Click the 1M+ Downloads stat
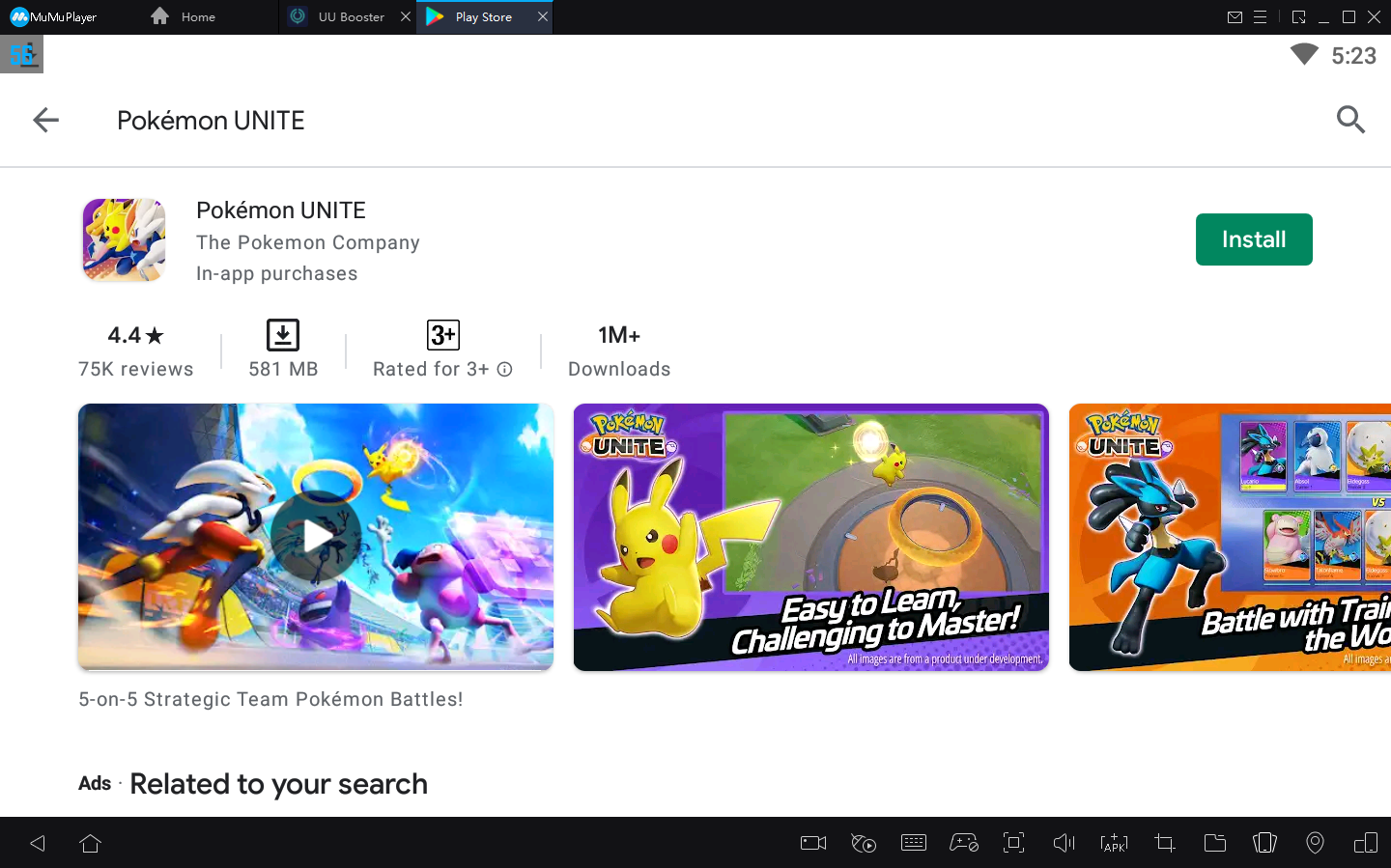1391x868 pixels. click(x=619, y=350)
